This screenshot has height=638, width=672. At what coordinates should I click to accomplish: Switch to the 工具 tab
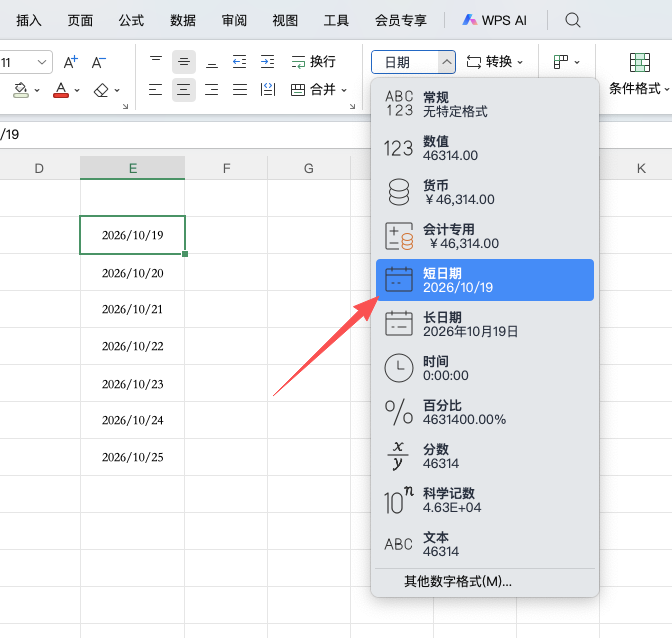[336, 20]
